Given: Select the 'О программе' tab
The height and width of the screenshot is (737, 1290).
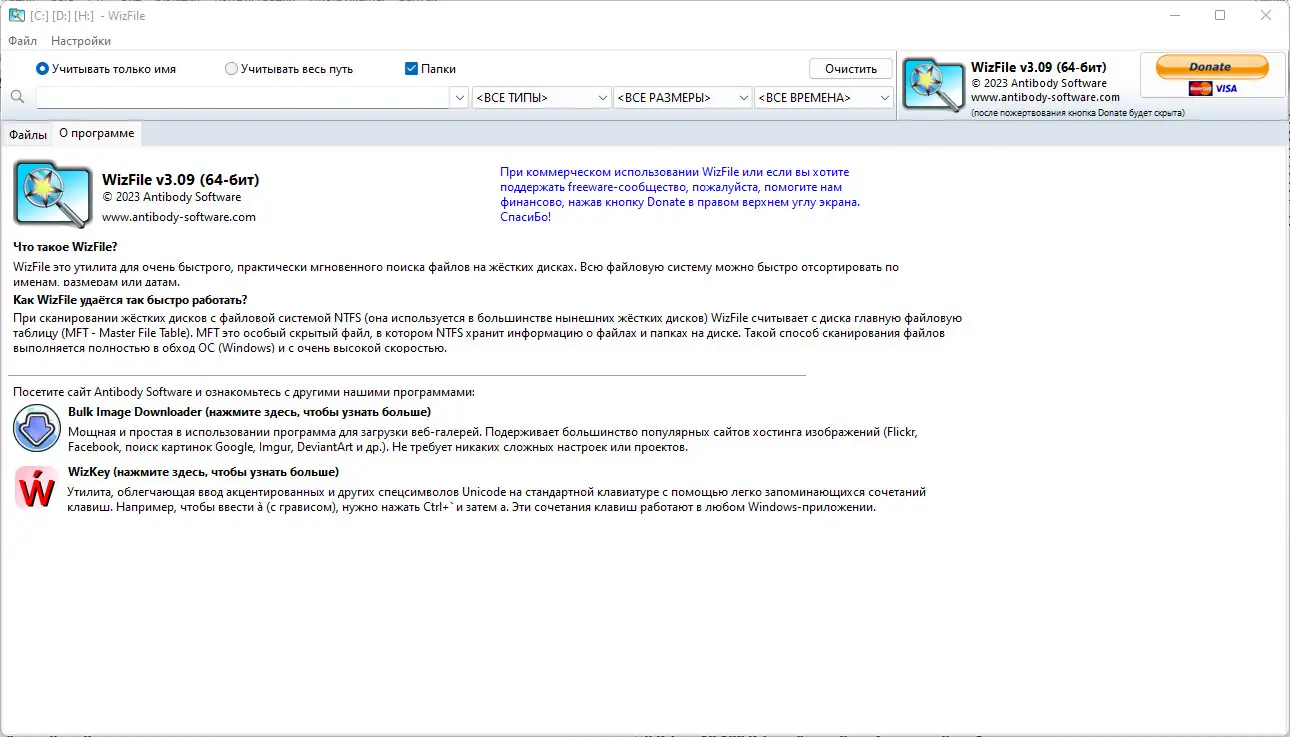Looking at the screenshot, I should point(96,133).
